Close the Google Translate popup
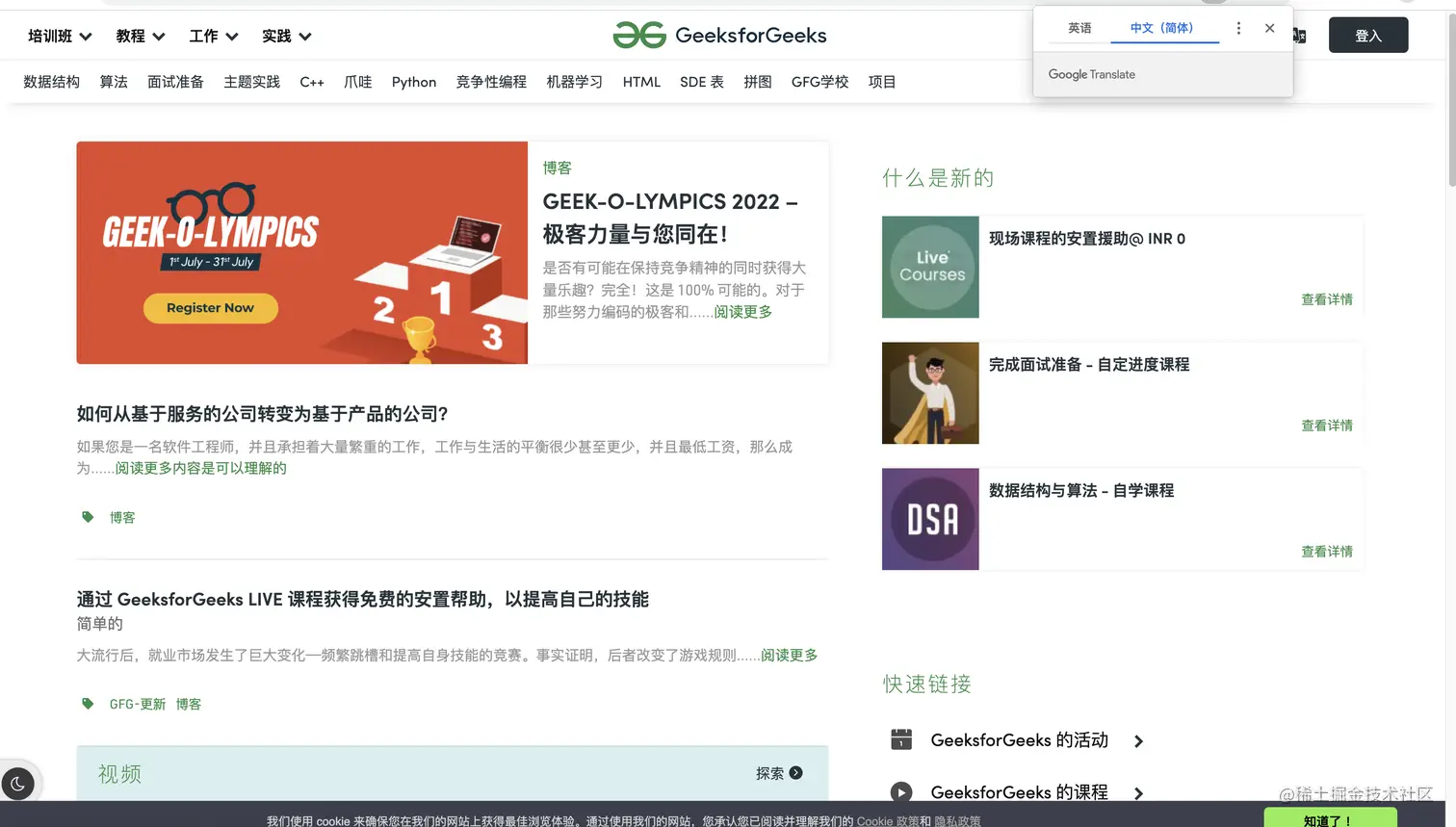Screen dimensions: 1456x827 [1269, 28]
